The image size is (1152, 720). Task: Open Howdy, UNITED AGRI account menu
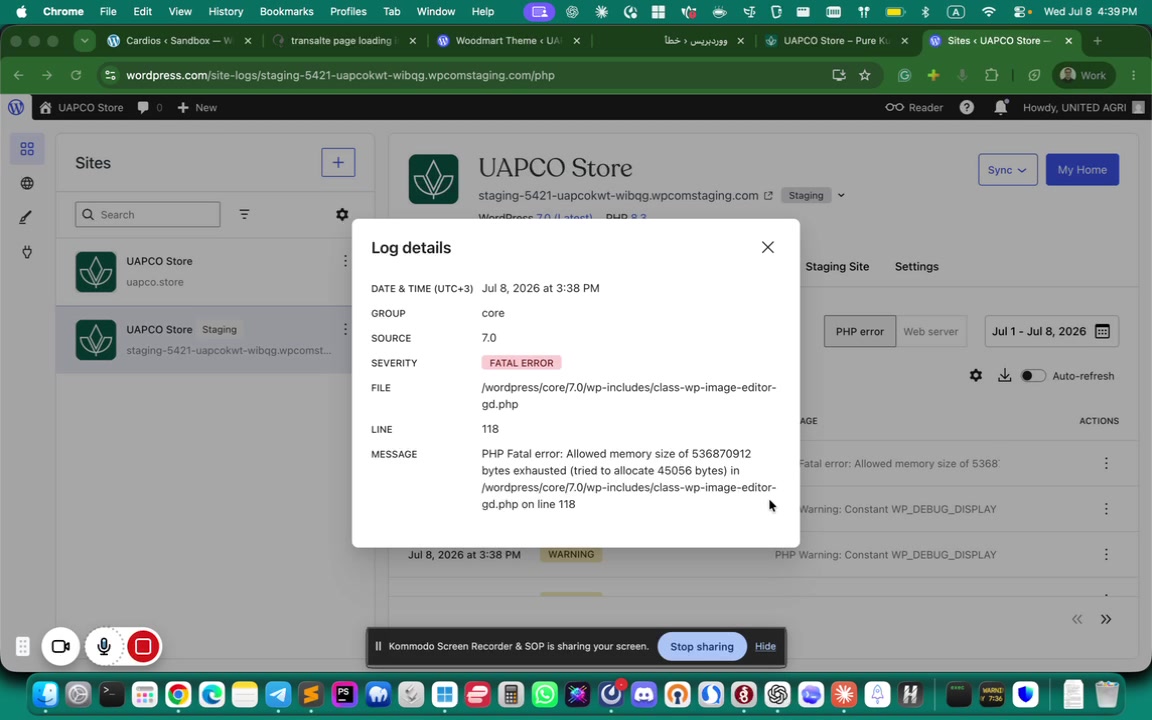click(x=1084, y=107)
